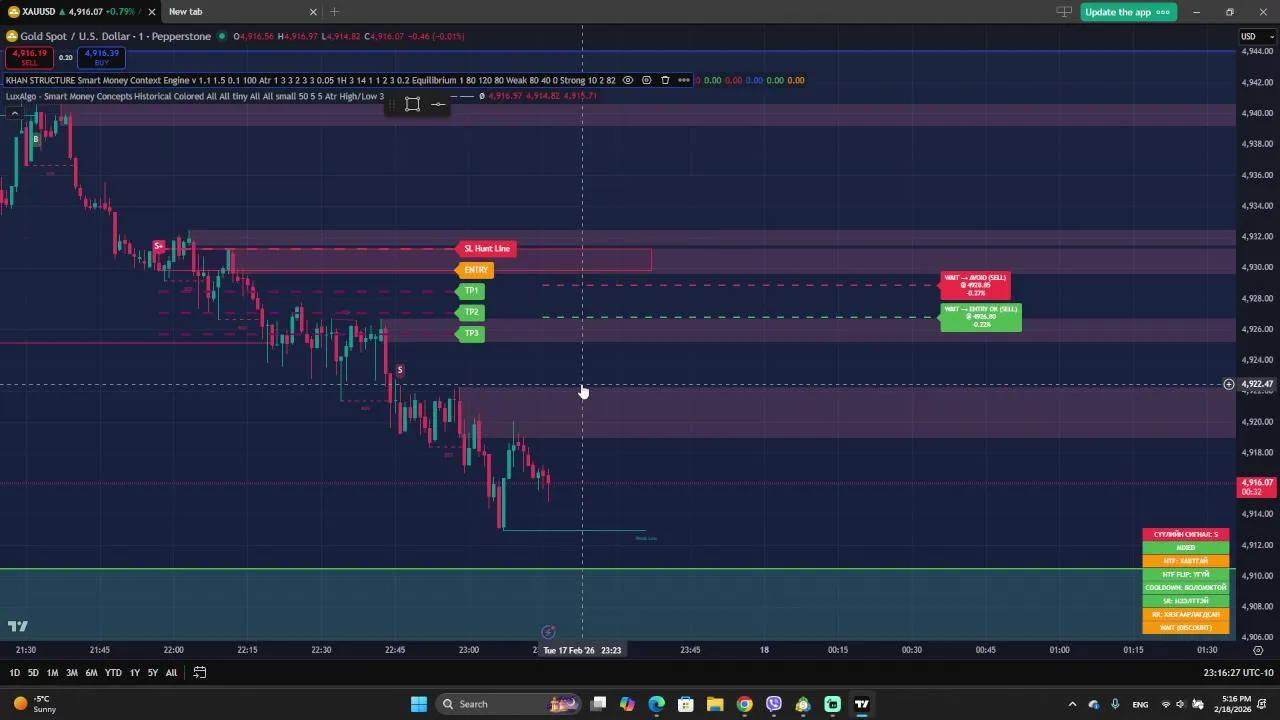Click the green TP3 label

click(x=471, y=333)
